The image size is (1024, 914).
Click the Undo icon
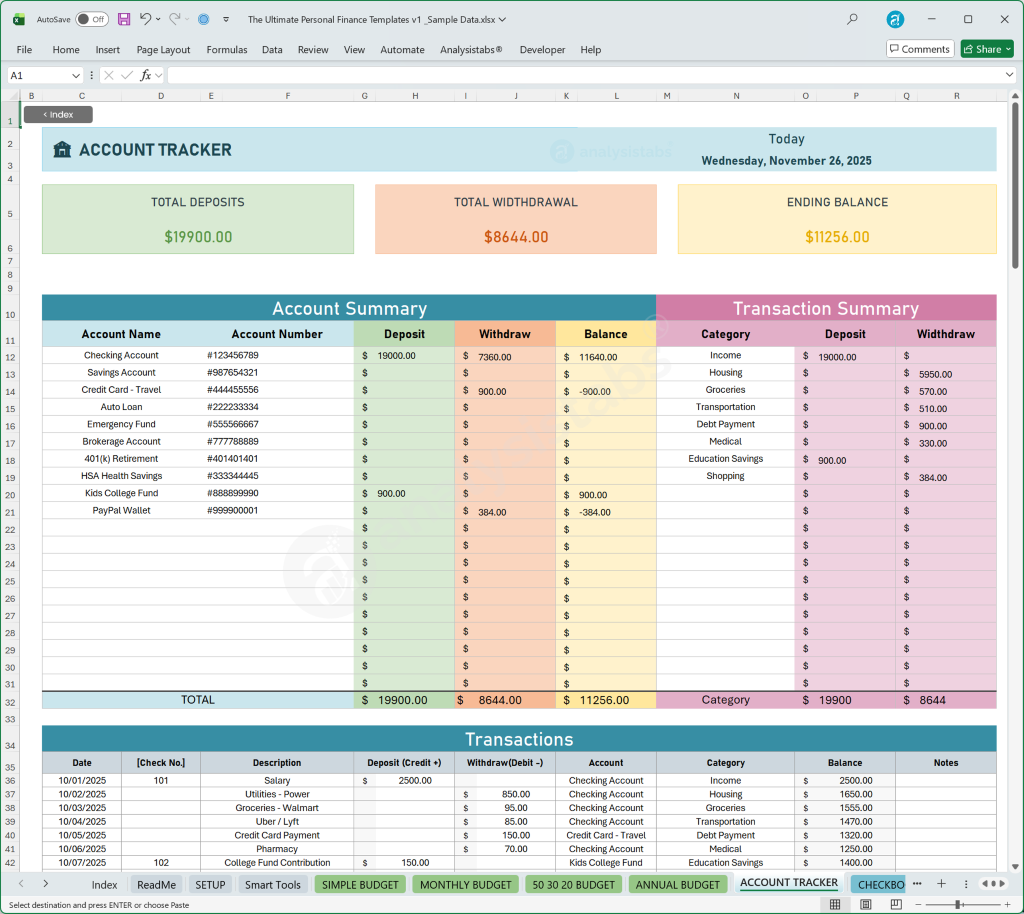145,19
